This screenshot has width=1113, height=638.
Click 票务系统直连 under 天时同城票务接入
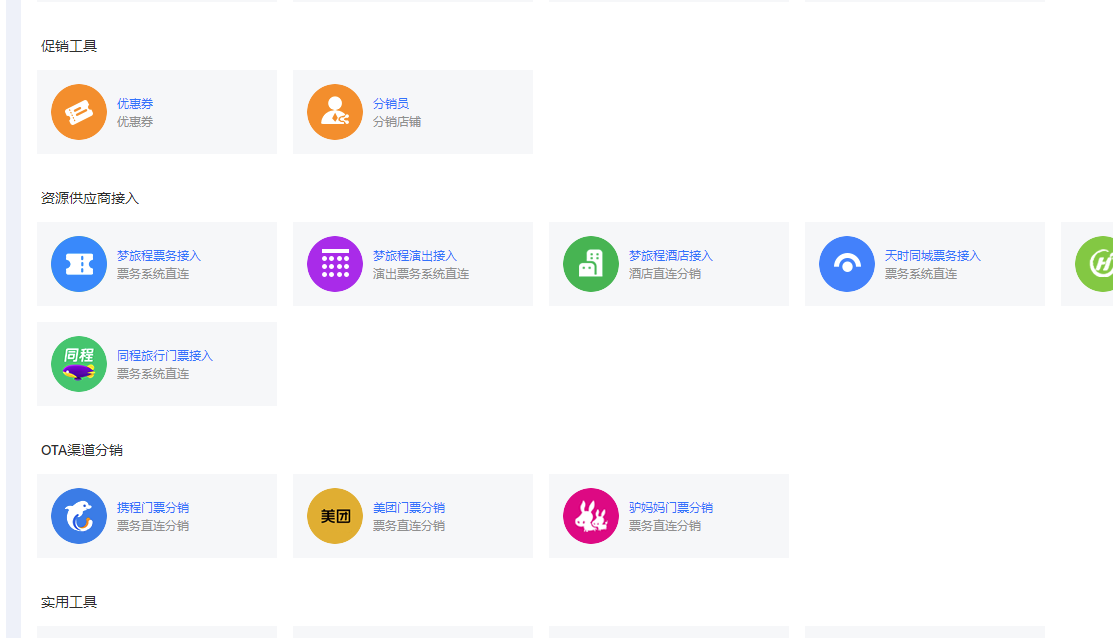921,274
